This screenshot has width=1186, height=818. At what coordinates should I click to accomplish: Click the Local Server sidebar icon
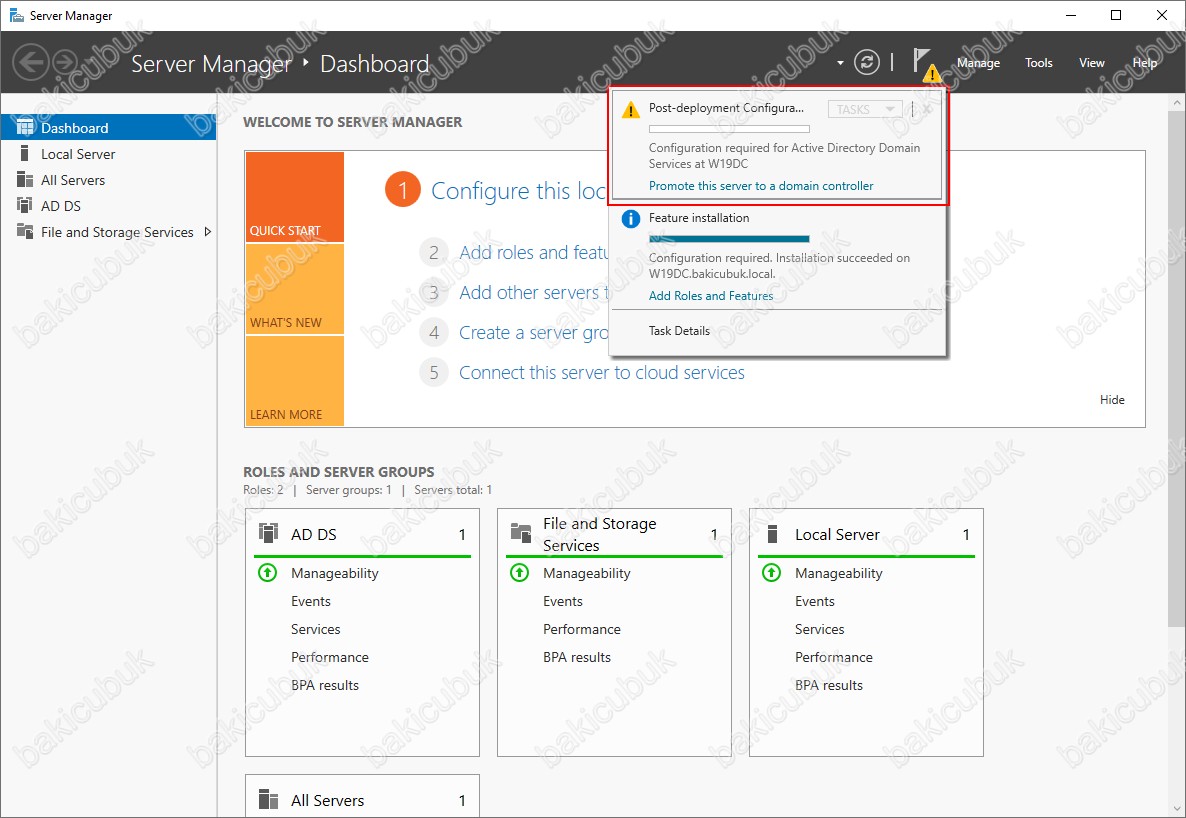(25, 154)
